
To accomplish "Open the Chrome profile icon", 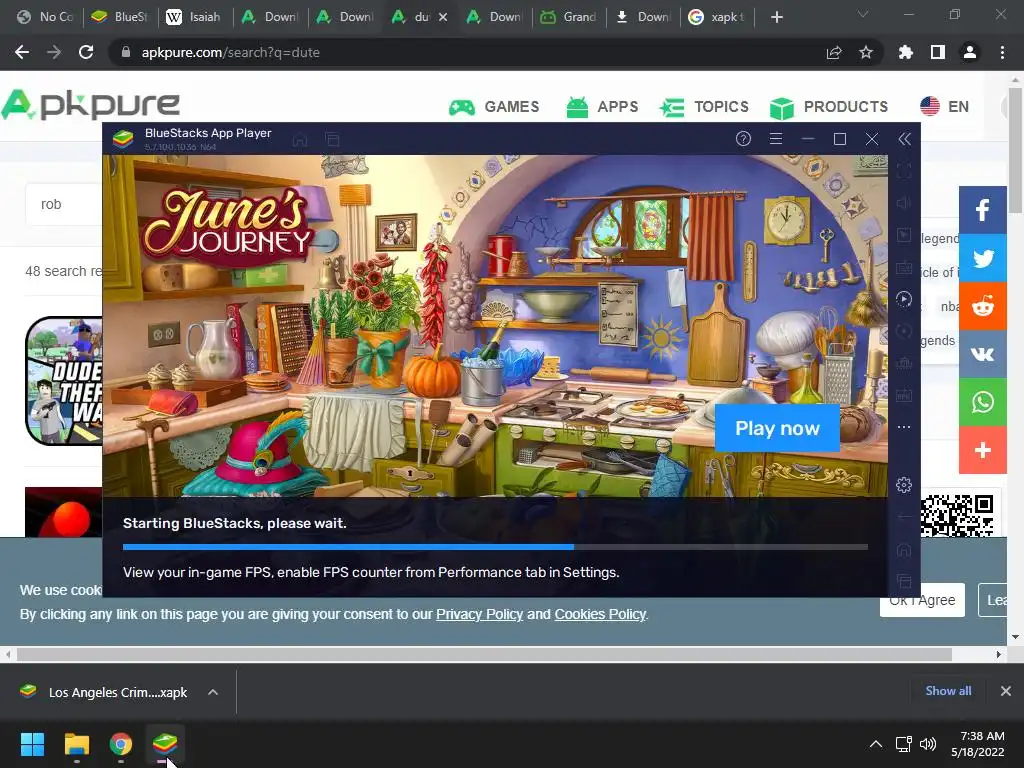I will [970, 52].
